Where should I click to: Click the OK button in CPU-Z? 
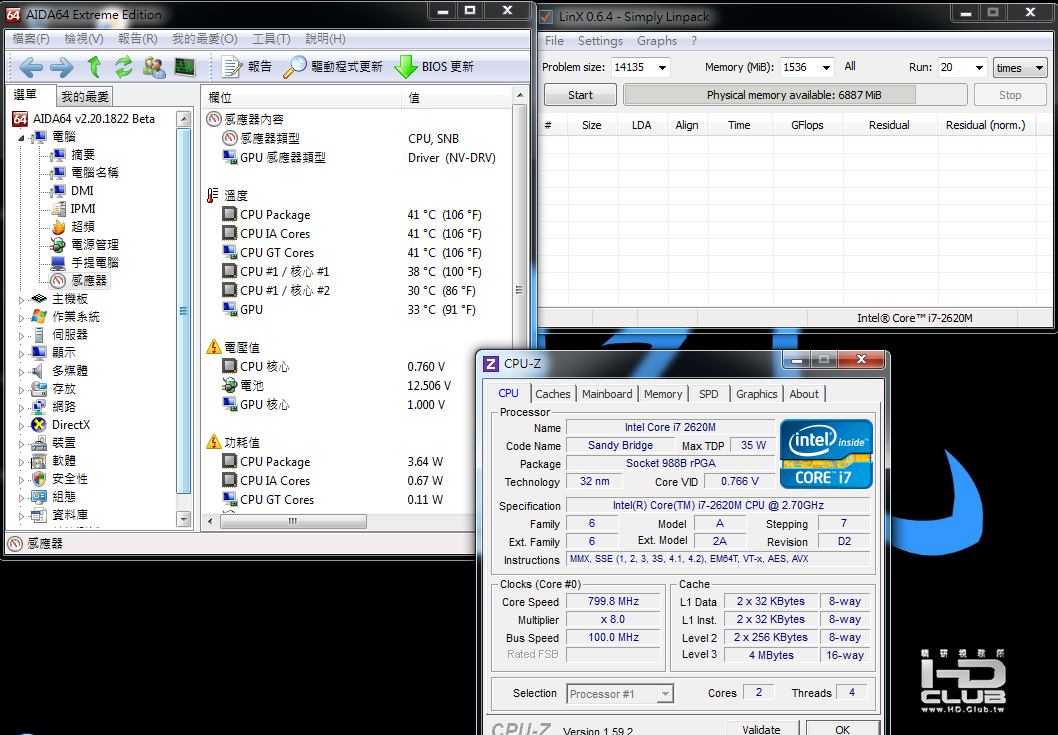[x=842, y=728]
